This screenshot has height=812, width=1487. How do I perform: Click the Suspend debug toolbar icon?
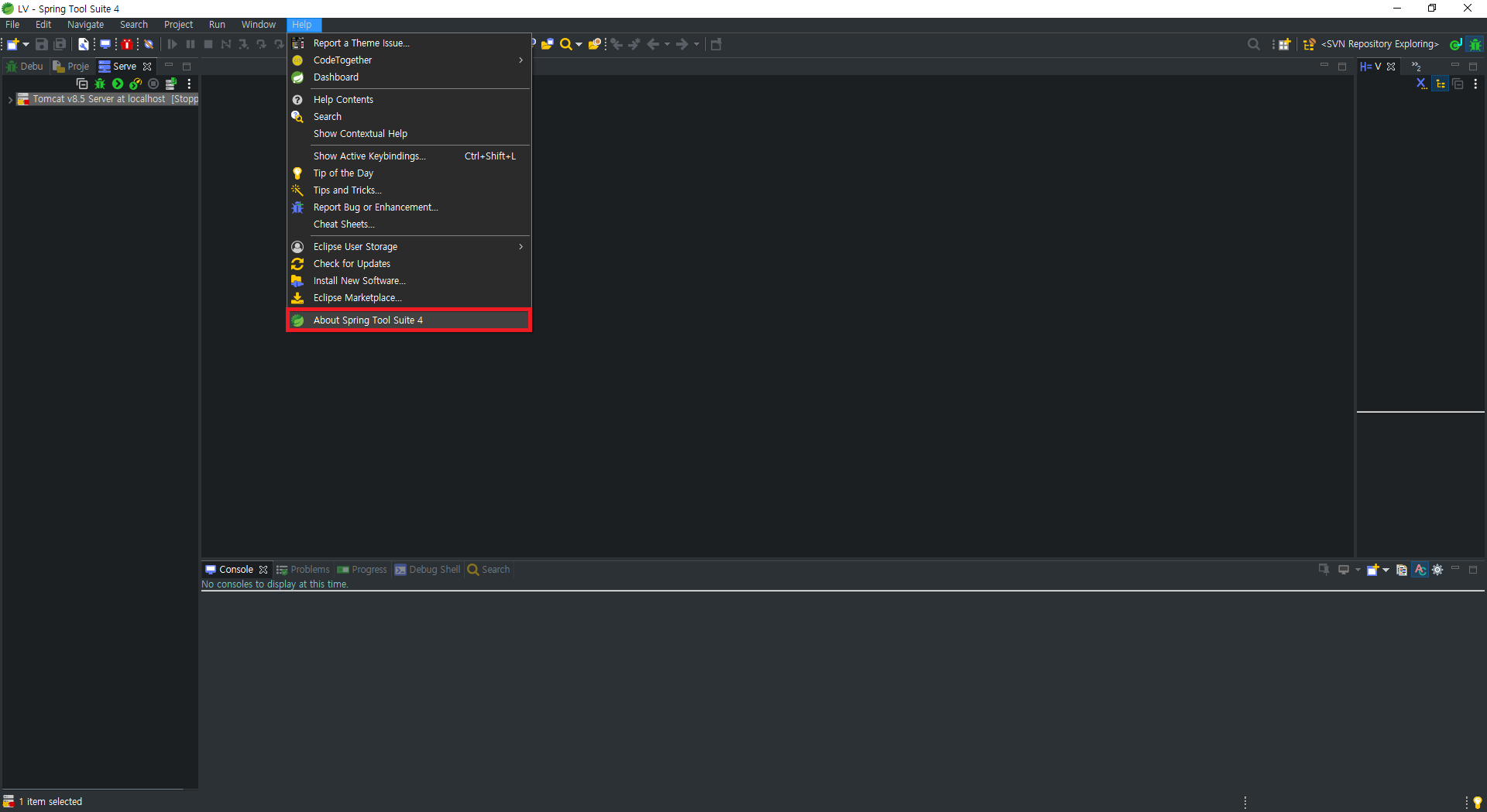[x=191, y=44]
